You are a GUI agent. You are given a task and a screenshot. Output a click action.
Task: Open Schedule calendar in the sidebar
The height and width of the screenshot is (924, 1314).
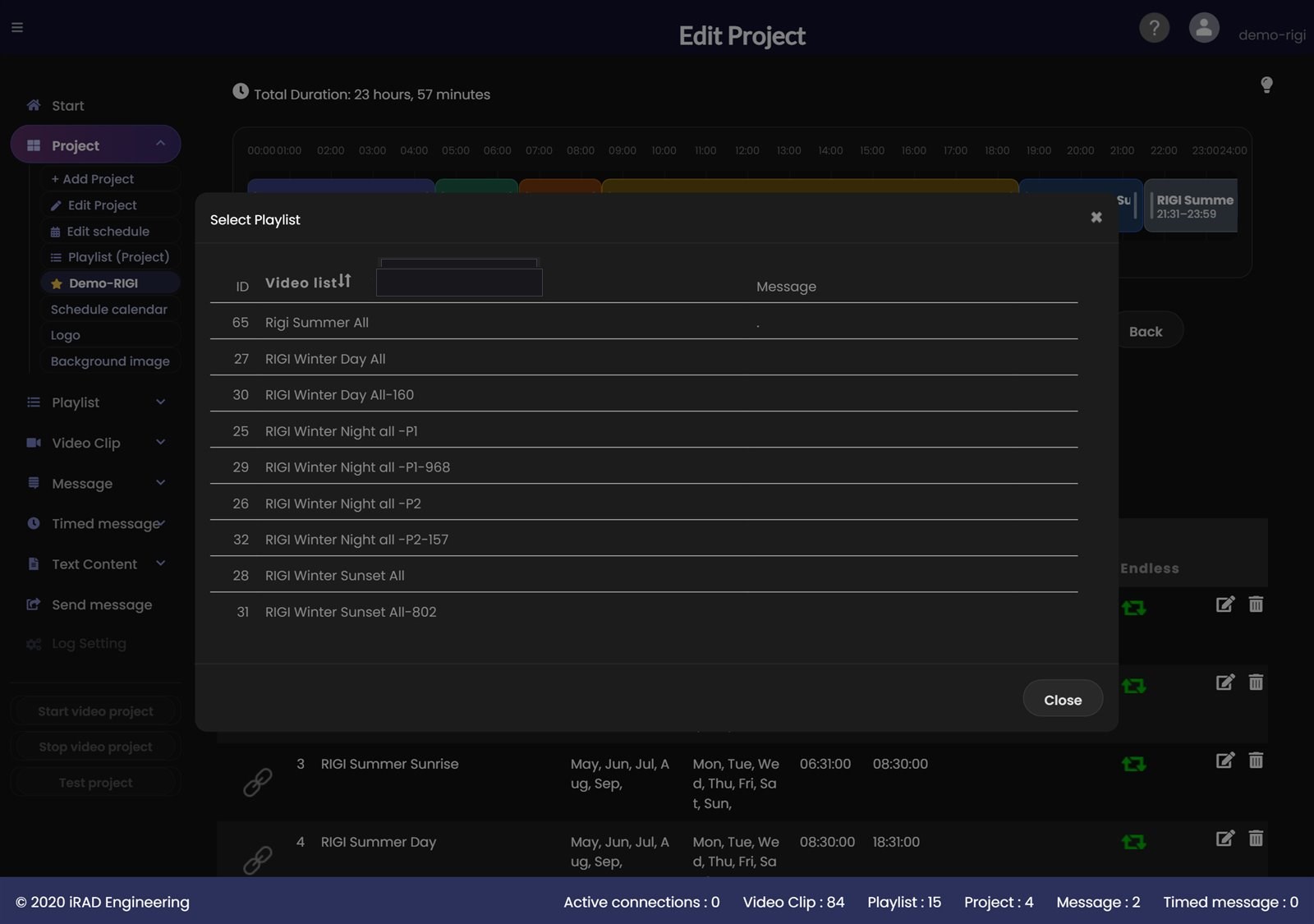point(109,310)
